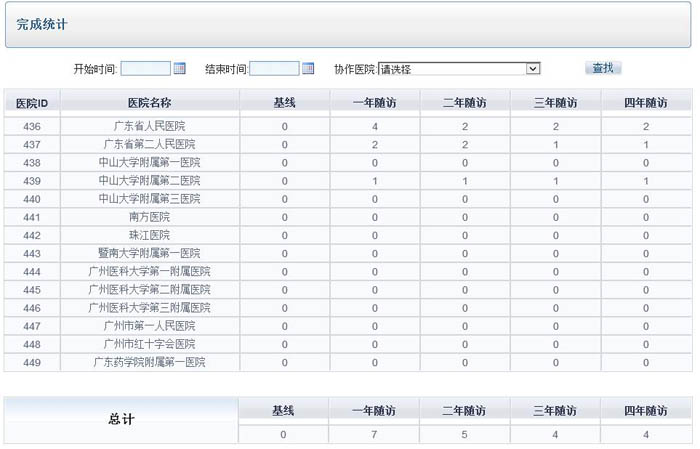Select hospital ID 449 cell
Image resolution: width=700 pixels, height=449 pixels.
tap(32, 362)
